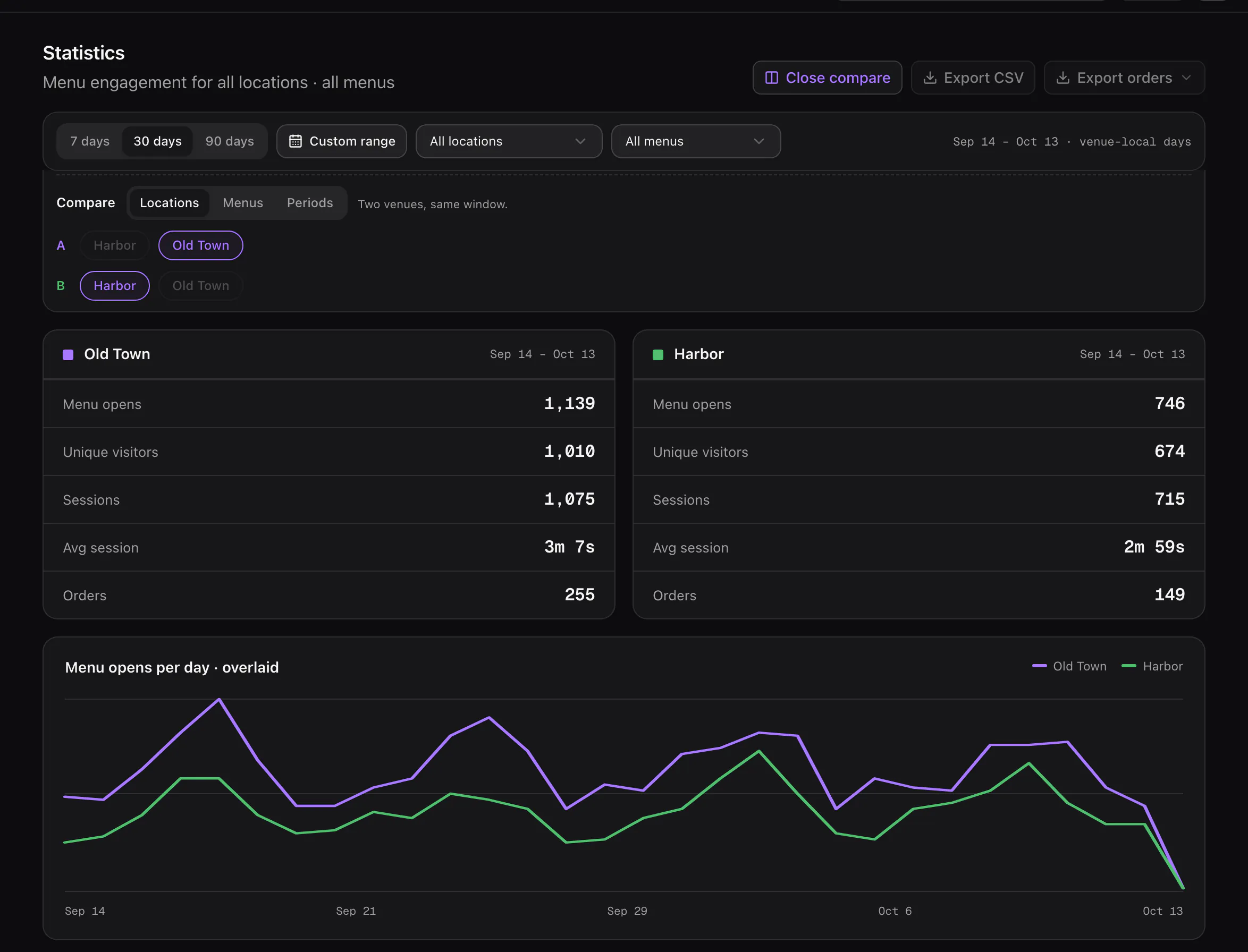Click Old Town Avg session value 3m 7s

pos(569,547)
